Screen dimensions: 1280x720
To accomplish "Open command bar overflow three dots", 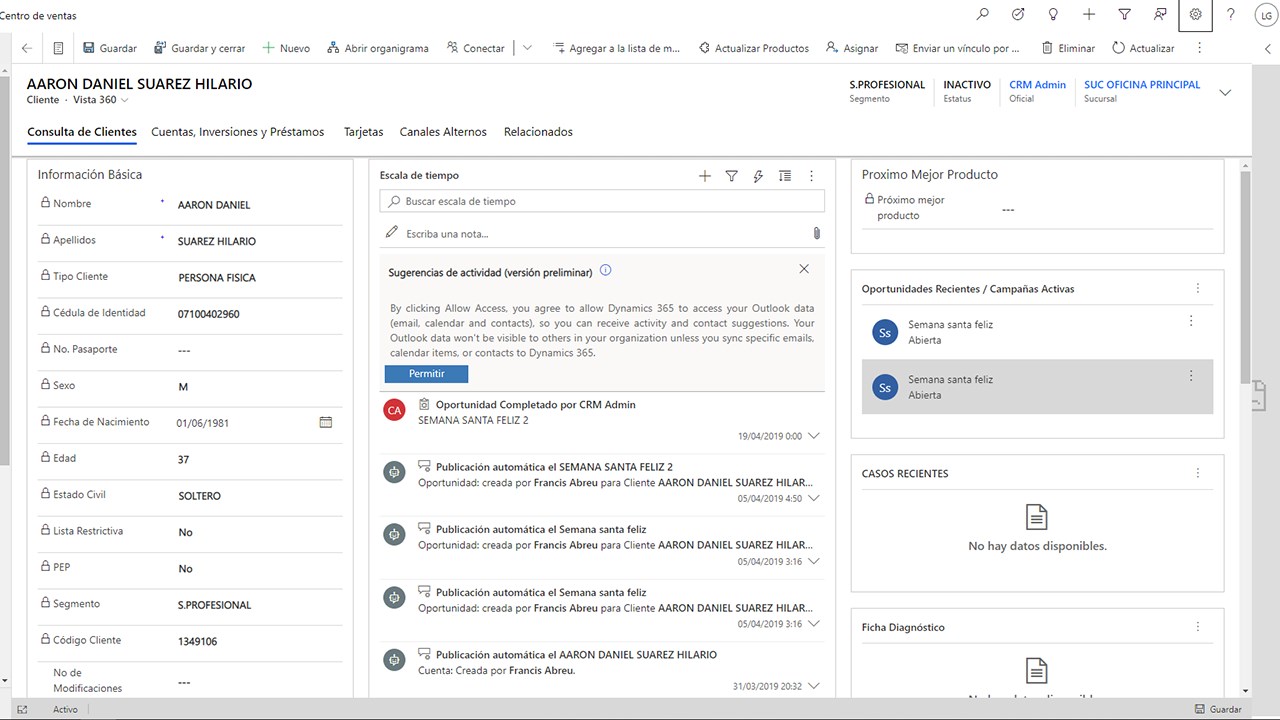I will [x=1199, y=48].
